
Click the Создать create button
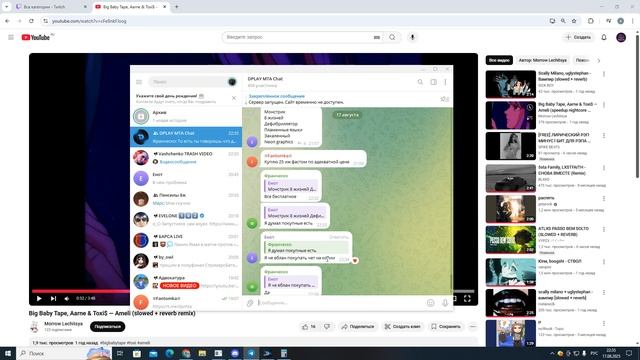tap(578, 37)
